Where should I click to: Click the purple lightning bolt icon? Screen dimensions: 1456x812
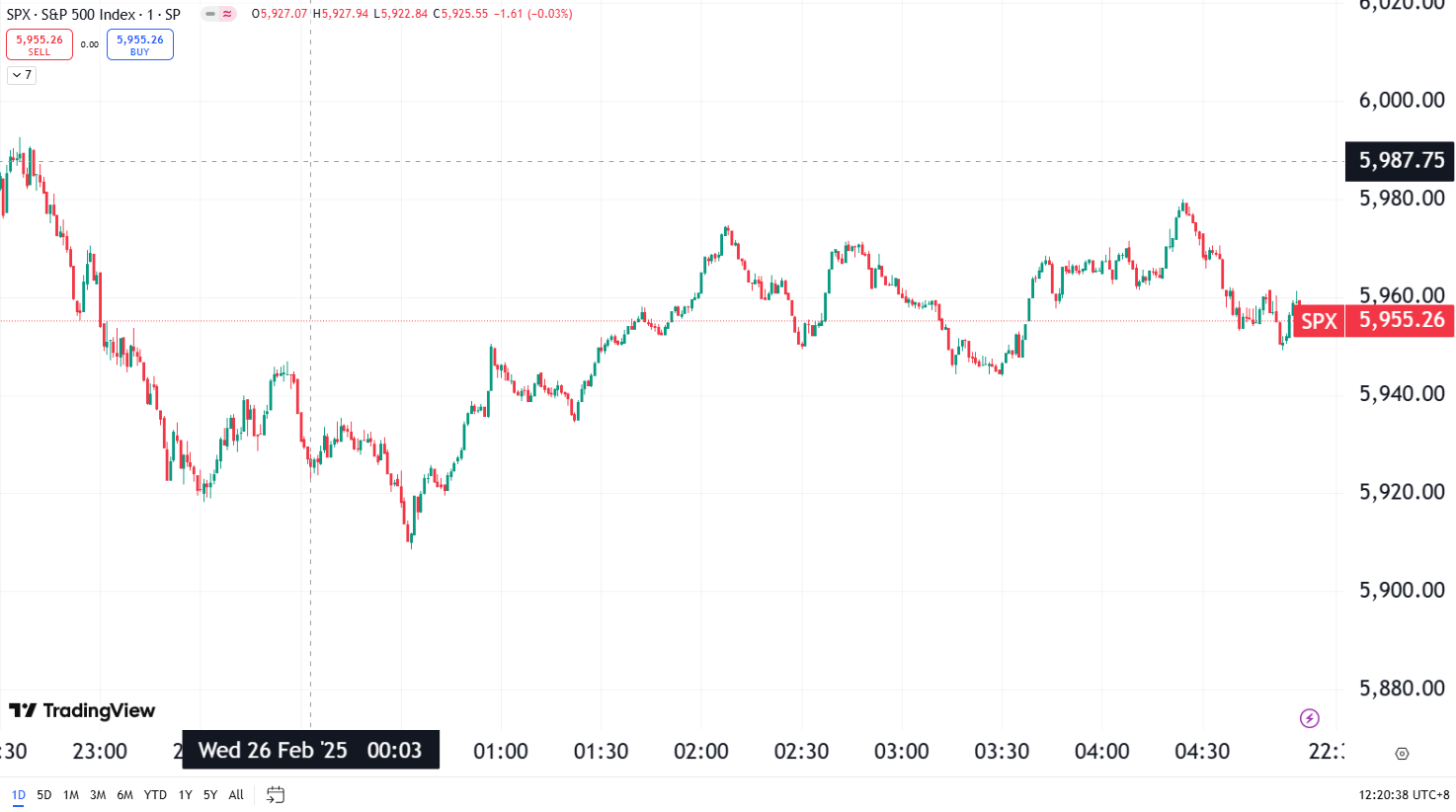click(1309, 718)
